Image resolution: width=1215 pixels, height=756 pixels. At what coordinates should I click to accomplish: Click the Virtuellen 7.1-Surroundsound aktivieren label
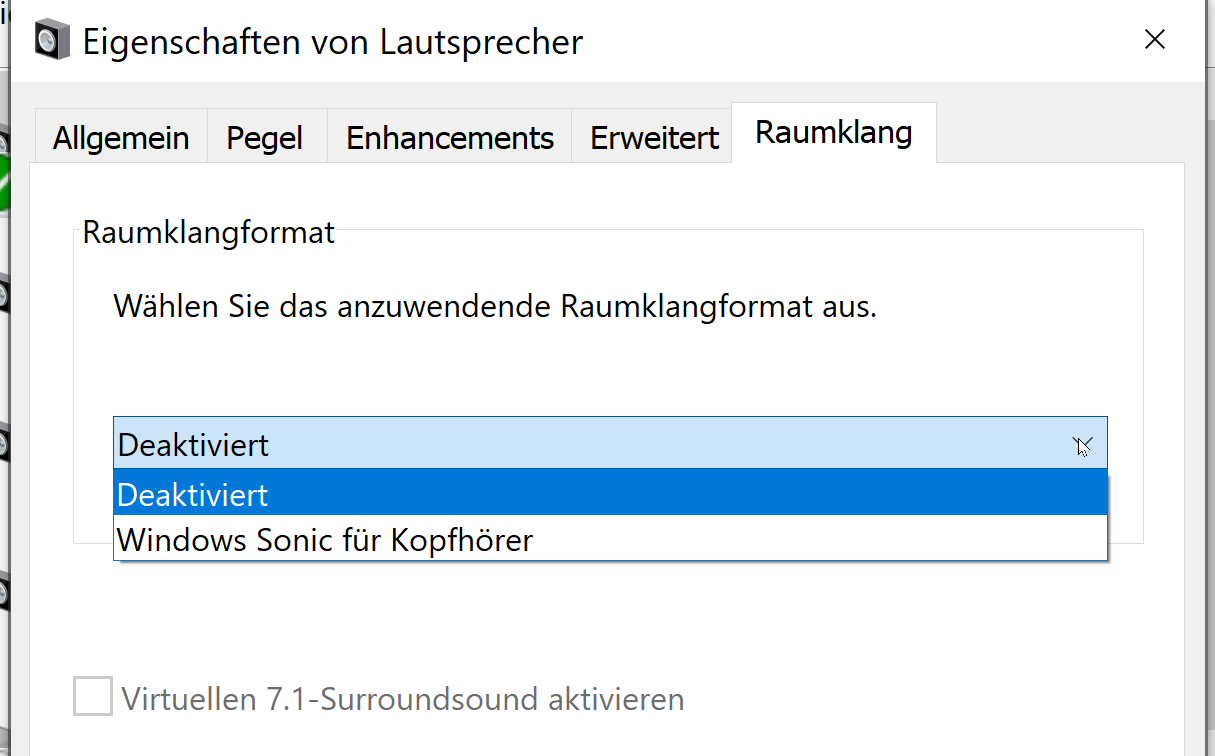(402, 698)
